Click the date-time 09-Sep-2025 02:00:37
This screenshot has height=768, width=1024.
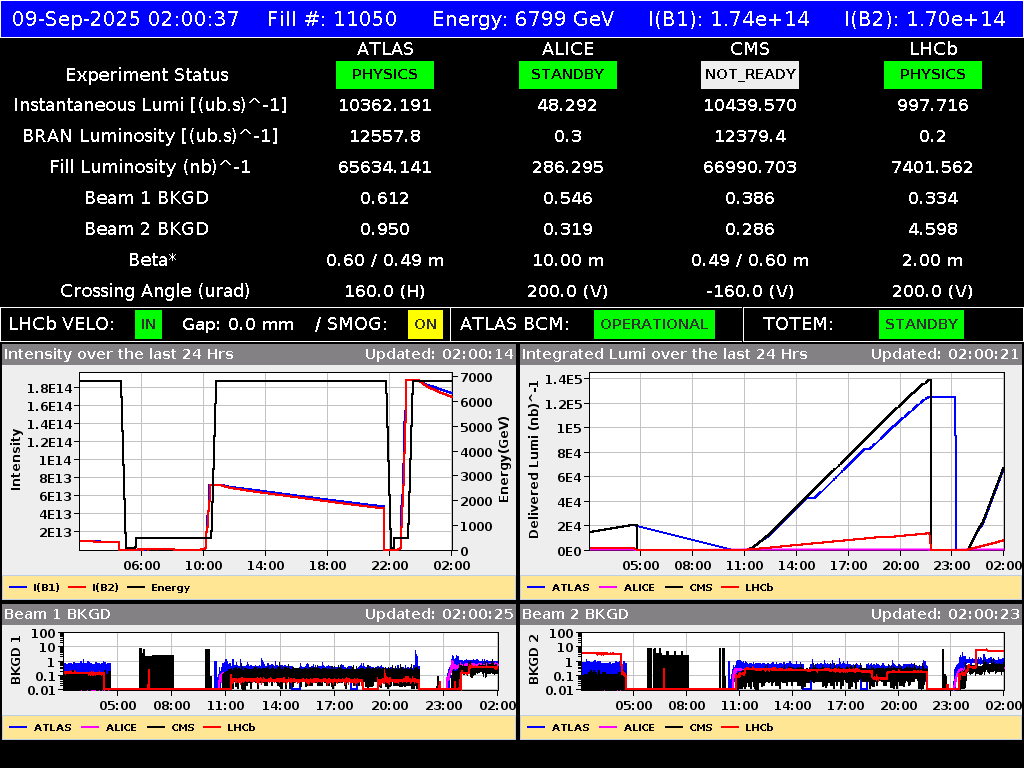pos(125,19)
